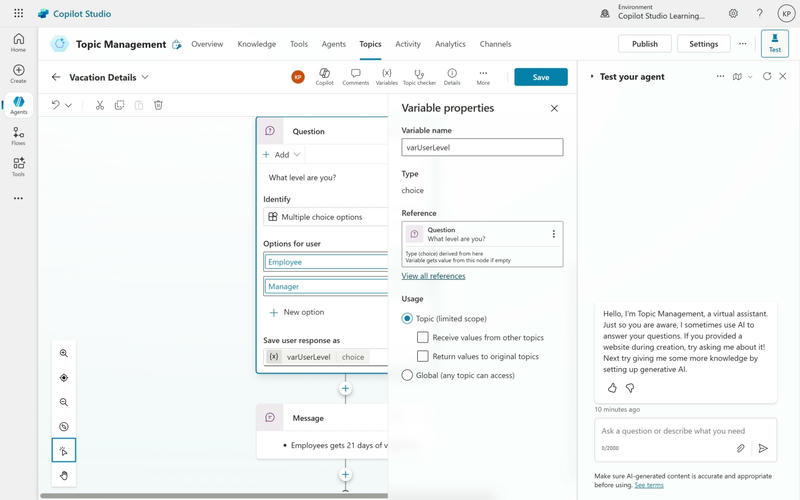The height and width of the screenshot is (500, 800).
Task: Expand the undo history dropdown arrow
Action: click(x=68, y=105)
